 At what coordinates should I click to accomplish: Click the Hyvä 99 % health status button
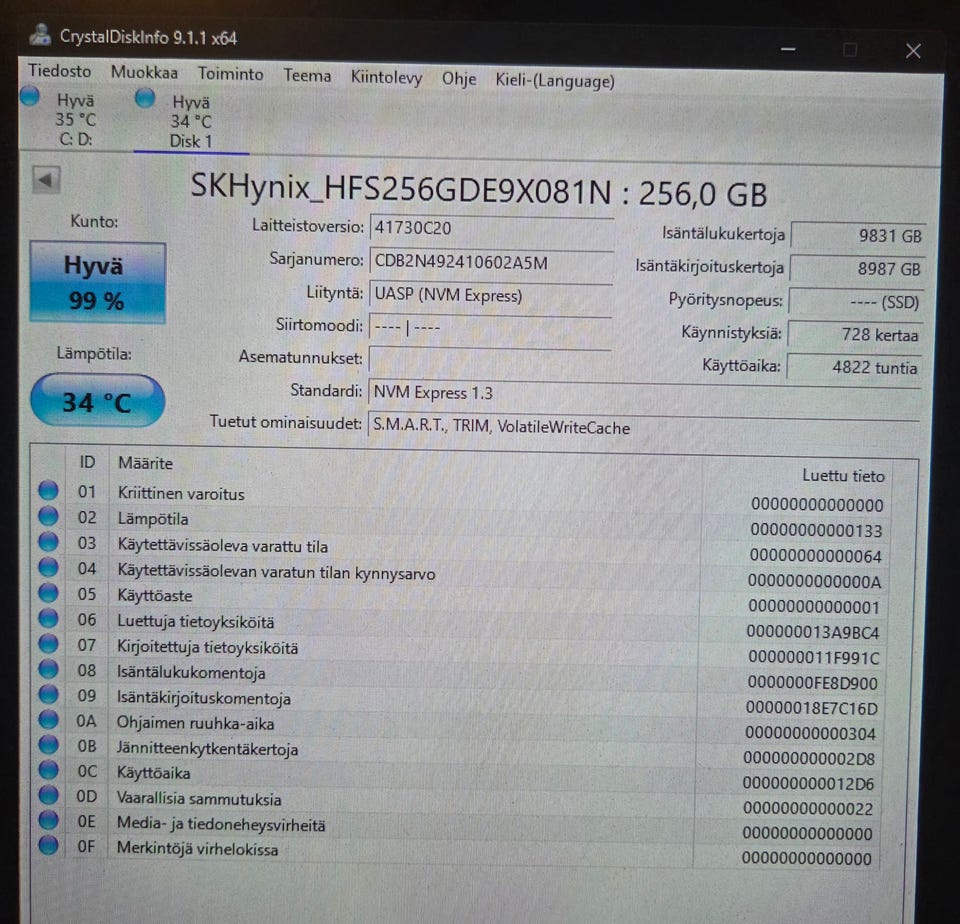(x=97, y=282)
